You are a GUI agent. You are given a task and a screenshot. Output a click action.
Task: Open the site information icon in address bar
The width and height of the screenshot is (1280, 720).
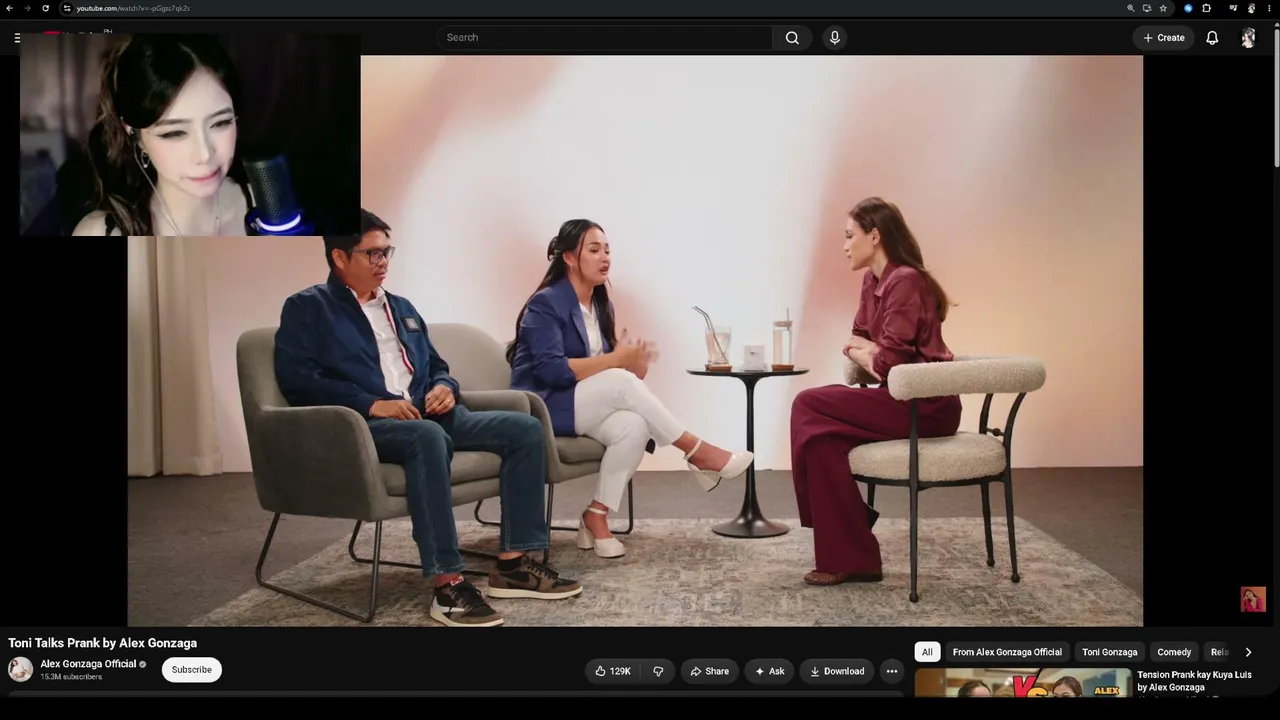(x=67, y=8)
